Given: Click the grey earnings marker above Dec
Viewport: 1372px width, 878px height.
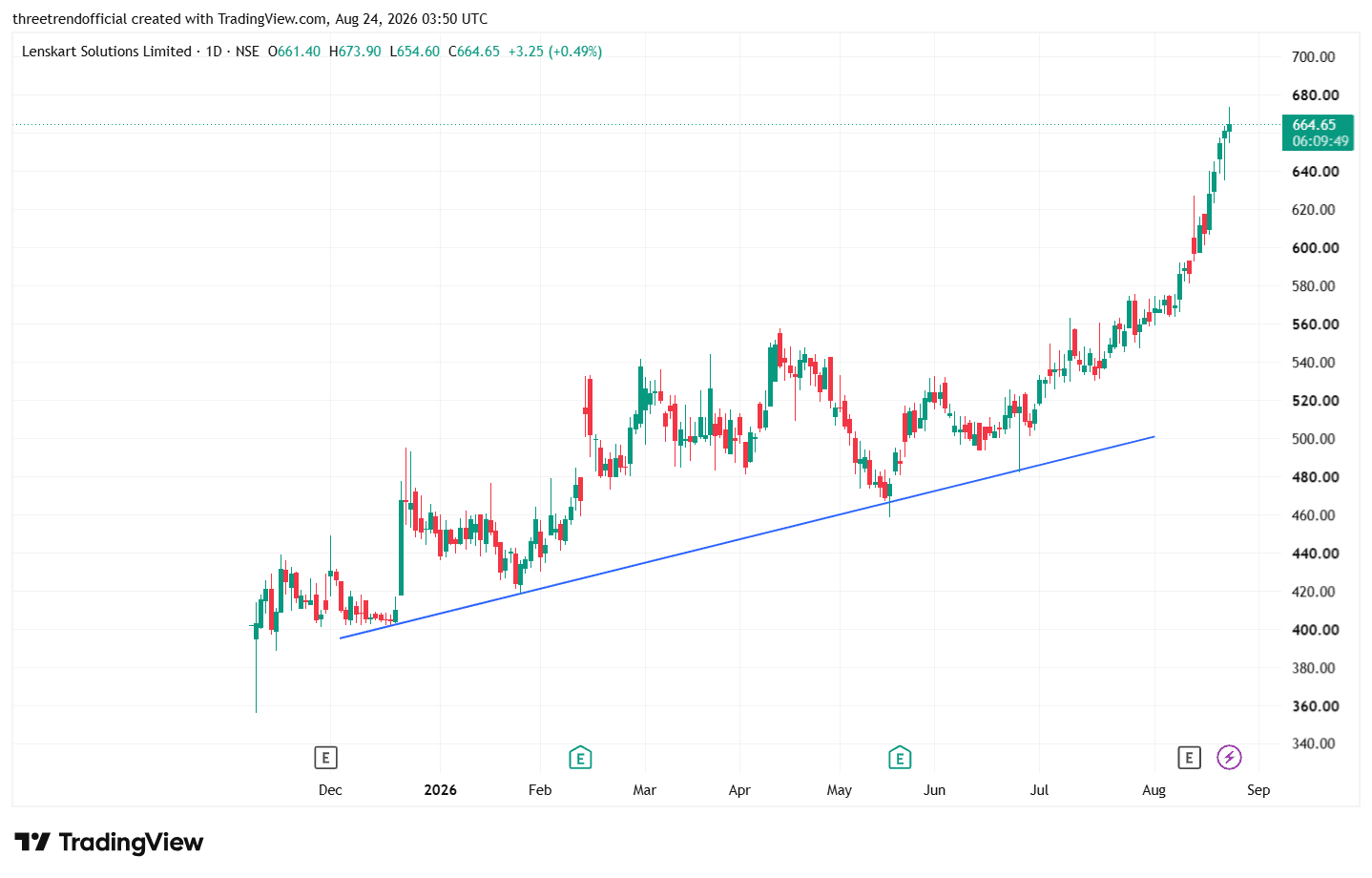Looking at the screenshot, I should (x=325, y=758).
